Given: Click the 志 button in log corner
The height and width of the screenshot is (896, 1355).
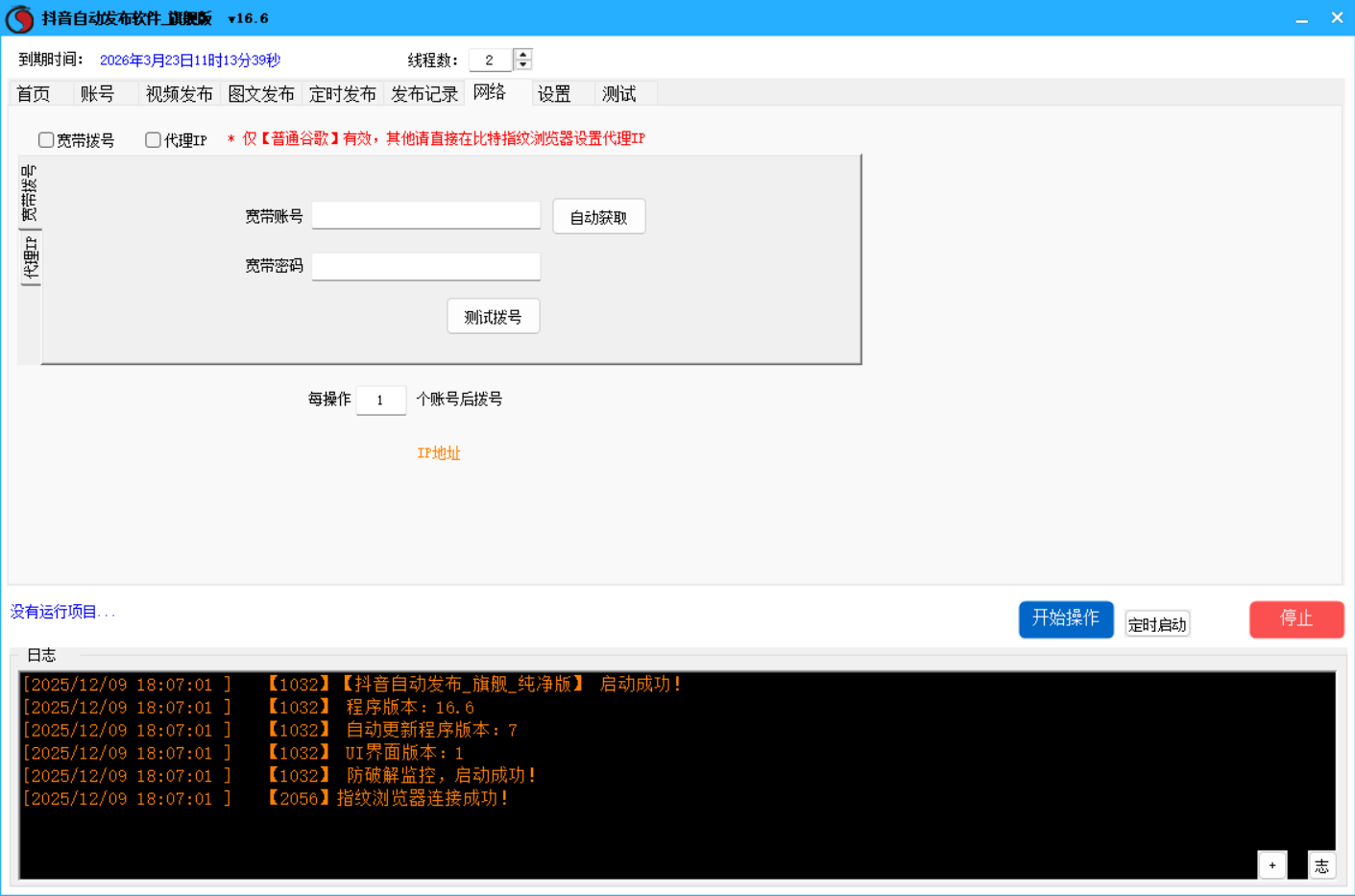Looking at the screenshot, I should 1321,865.
